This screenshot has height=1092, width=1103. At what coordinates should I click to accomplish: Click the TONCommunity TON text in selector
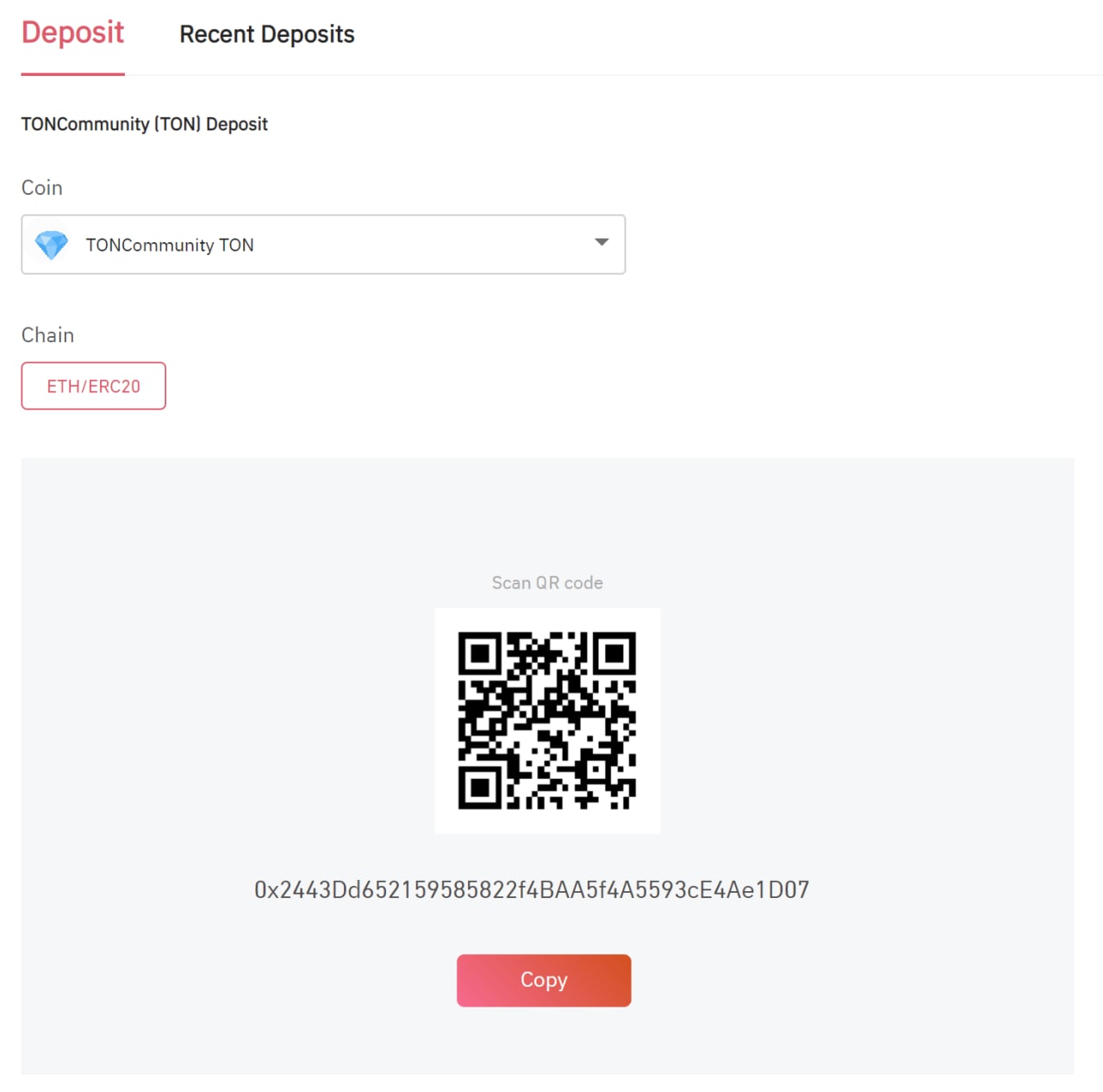click(x=170, y=245)
